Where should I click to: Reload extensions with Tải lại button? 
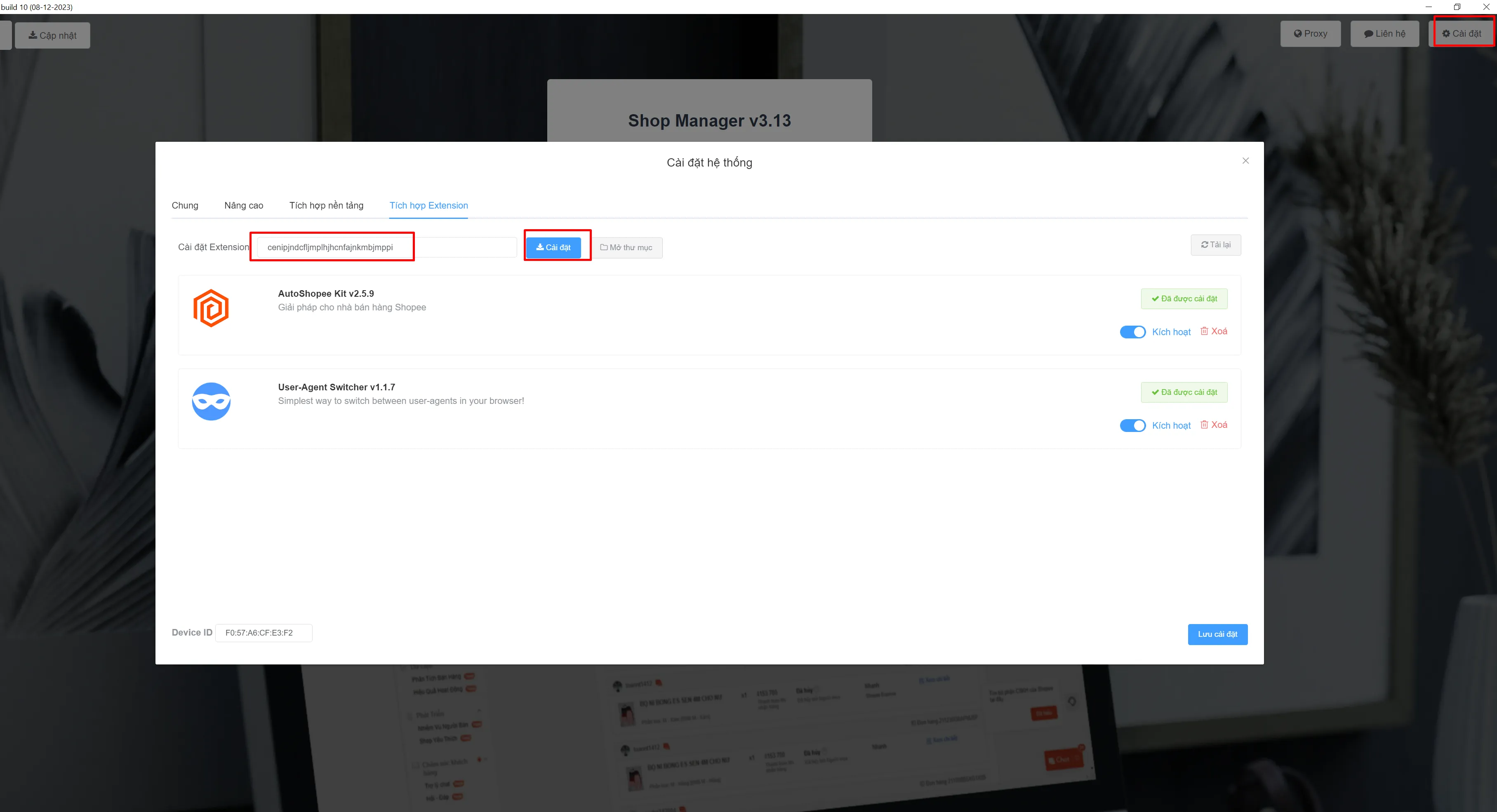pos(1216,244)
